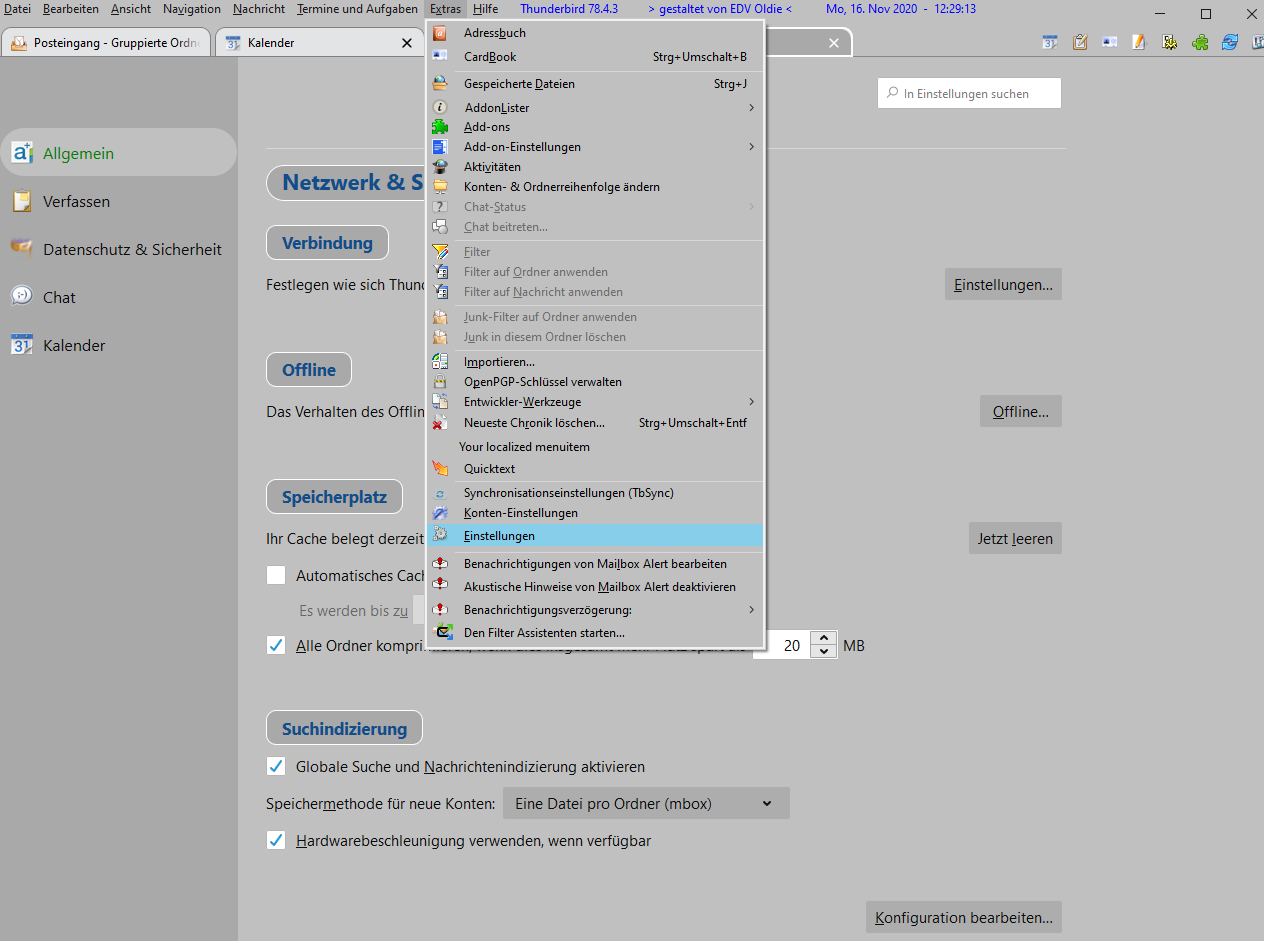Viewport: 1264px width, 941px height.
Task: Open the Datei menu
Action: (18, 9)
